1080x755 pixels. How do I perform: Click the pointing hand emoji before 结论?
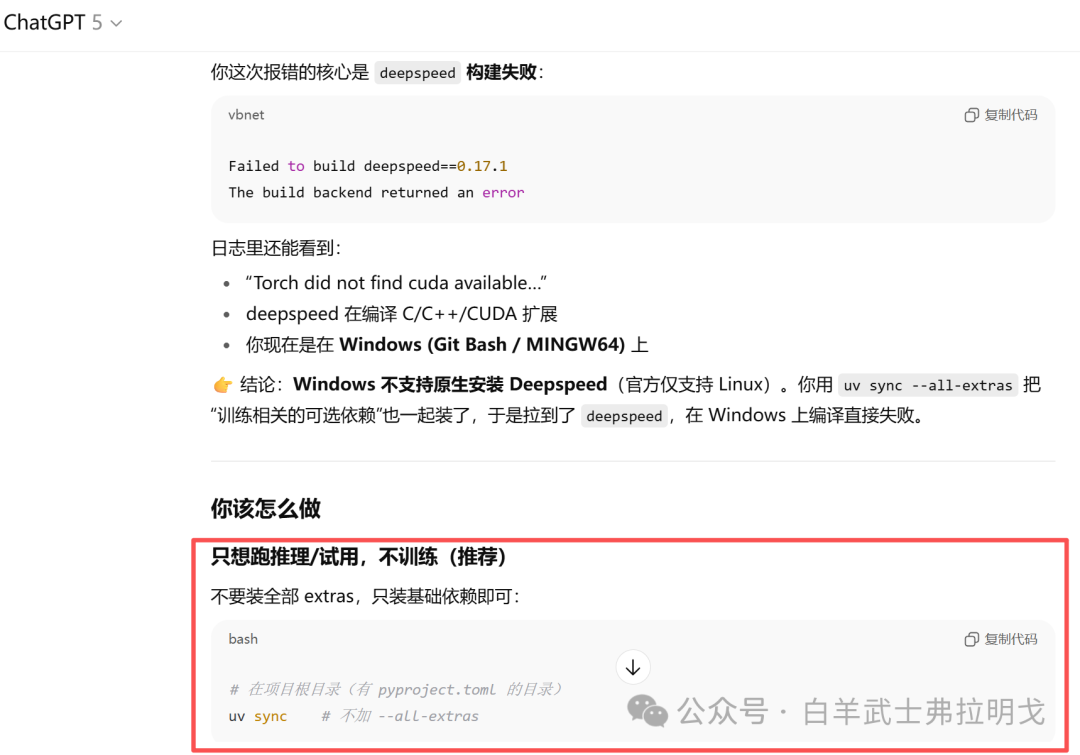point(222,384)
